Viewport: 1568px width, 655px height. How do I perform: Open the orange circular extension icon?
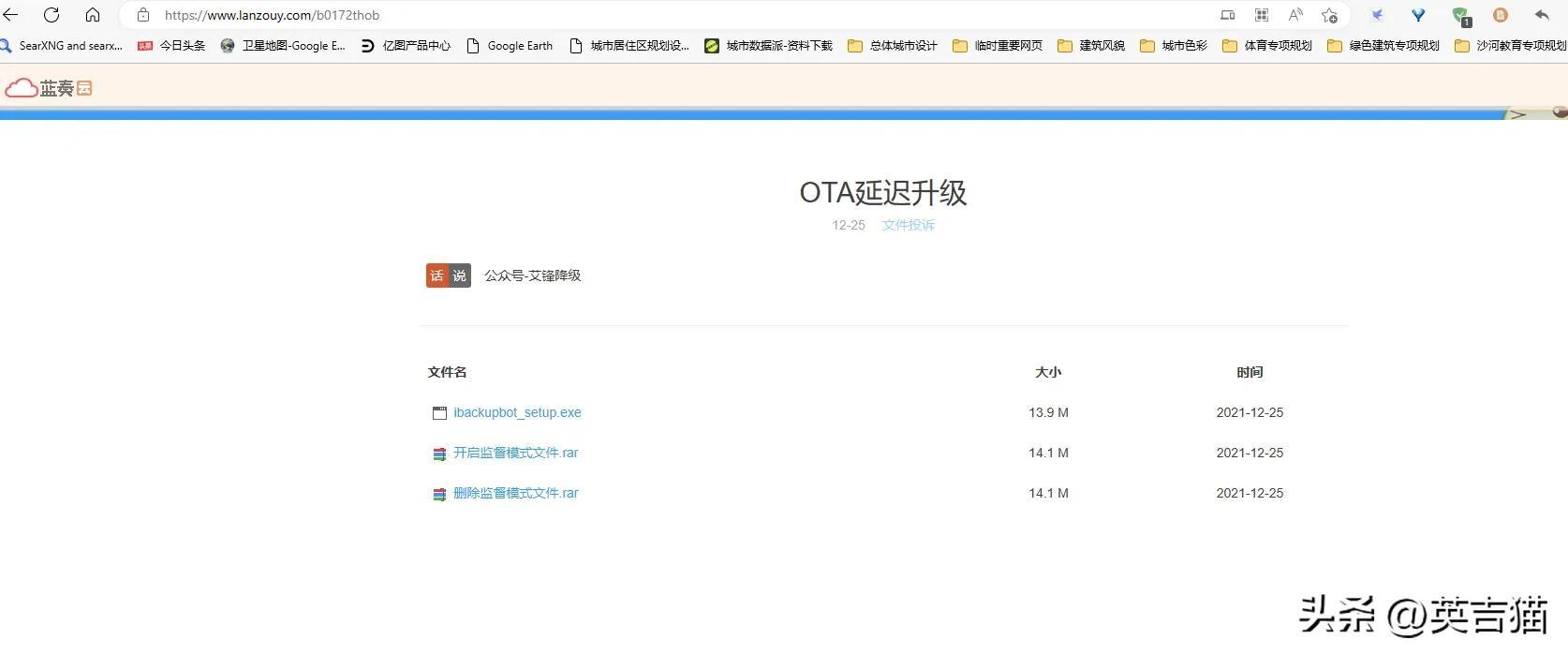tap(1501, 15)
